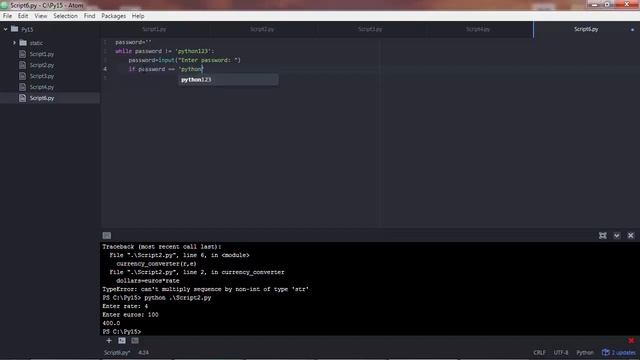Hide the terminal panel with chevron

pyautogui.click(x=617, y=236)
